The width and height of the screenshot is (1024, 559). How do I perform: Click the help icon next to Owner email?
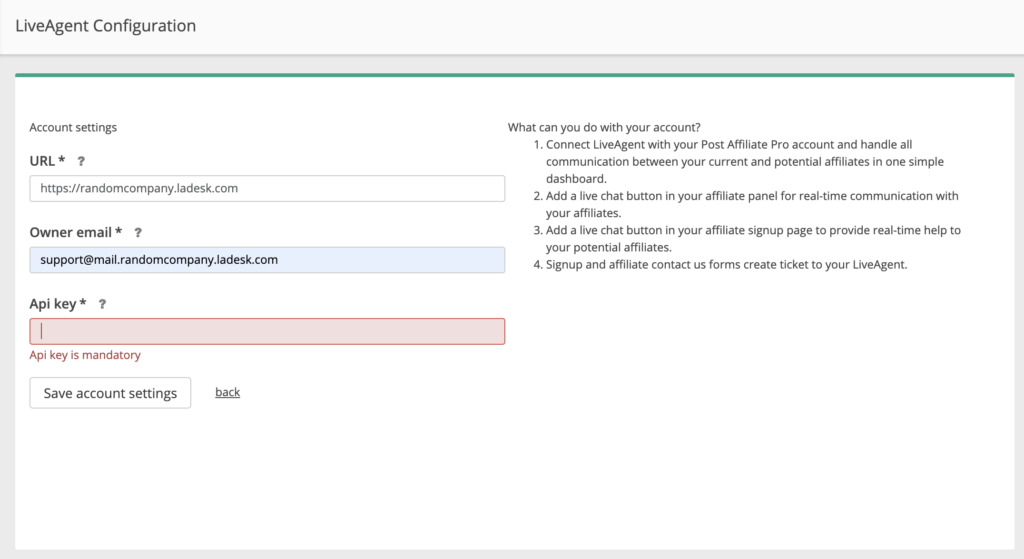point(138,232)
